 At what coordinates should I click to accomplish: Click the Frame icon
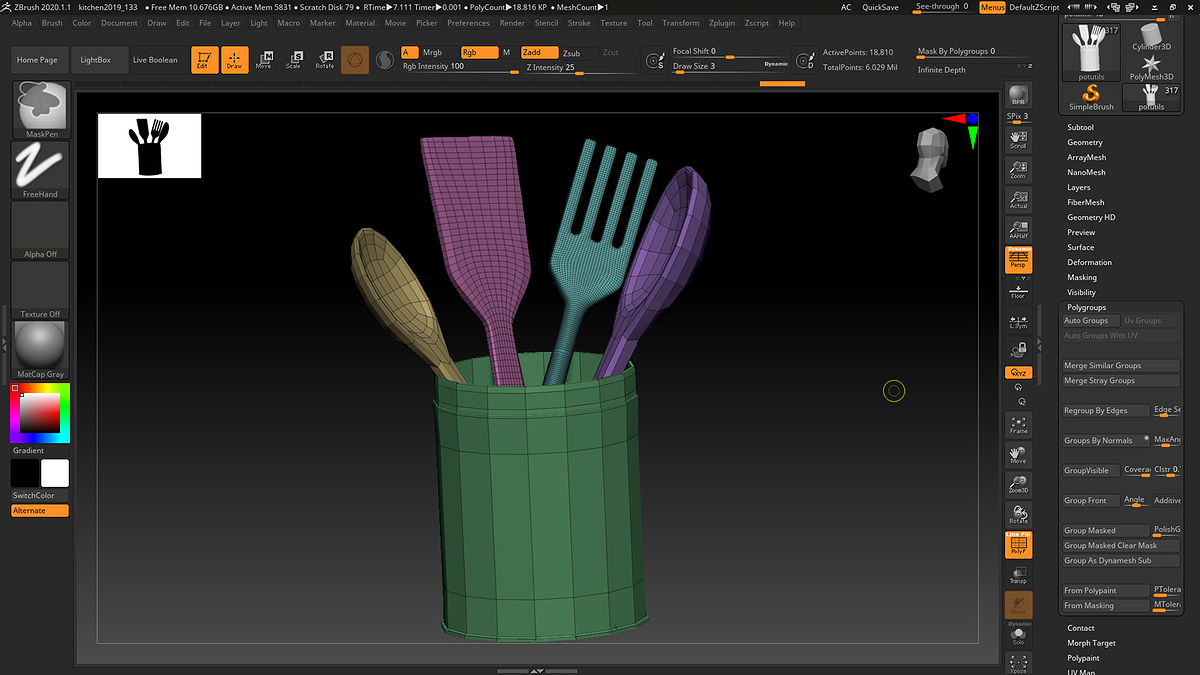coord(1018,424)
